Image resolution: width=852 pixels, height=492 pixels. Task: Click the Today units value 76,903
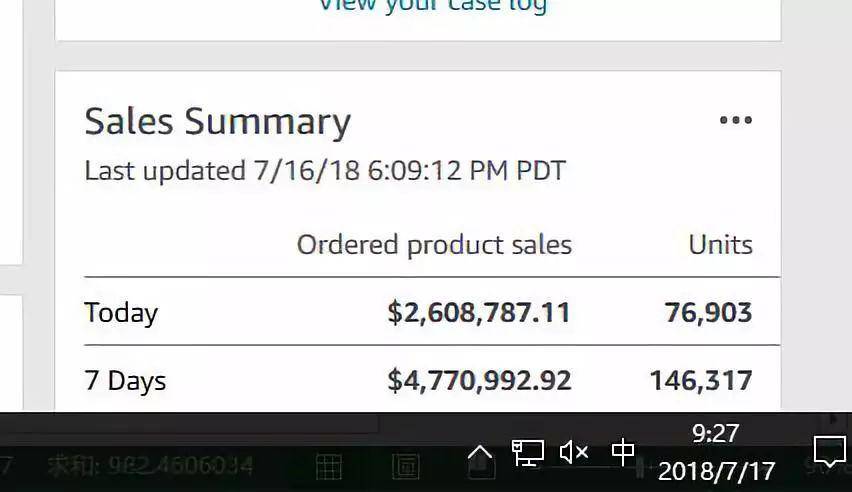[708, 313]
